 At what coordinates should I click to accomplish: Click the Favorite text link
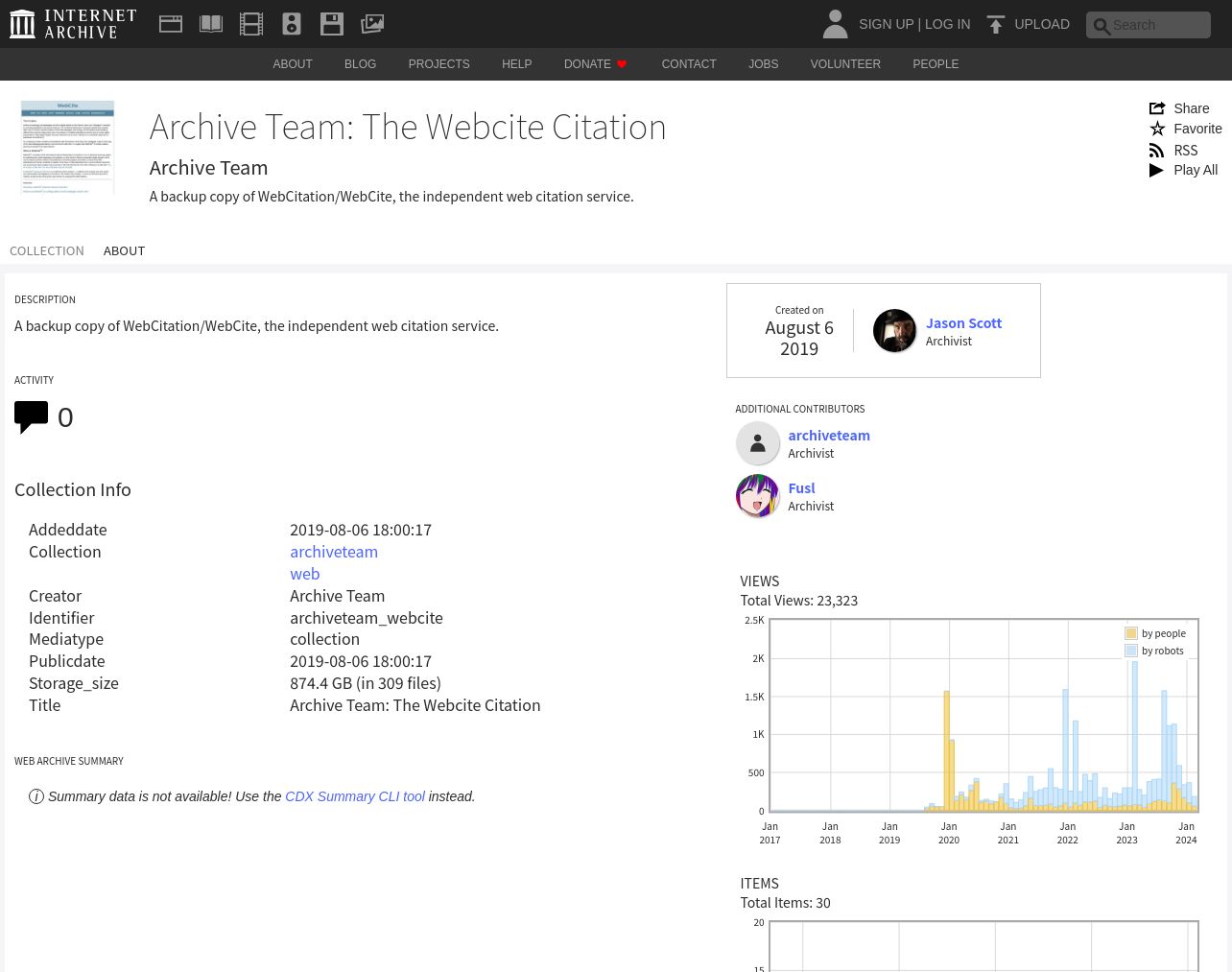(x=1197, y=129)
